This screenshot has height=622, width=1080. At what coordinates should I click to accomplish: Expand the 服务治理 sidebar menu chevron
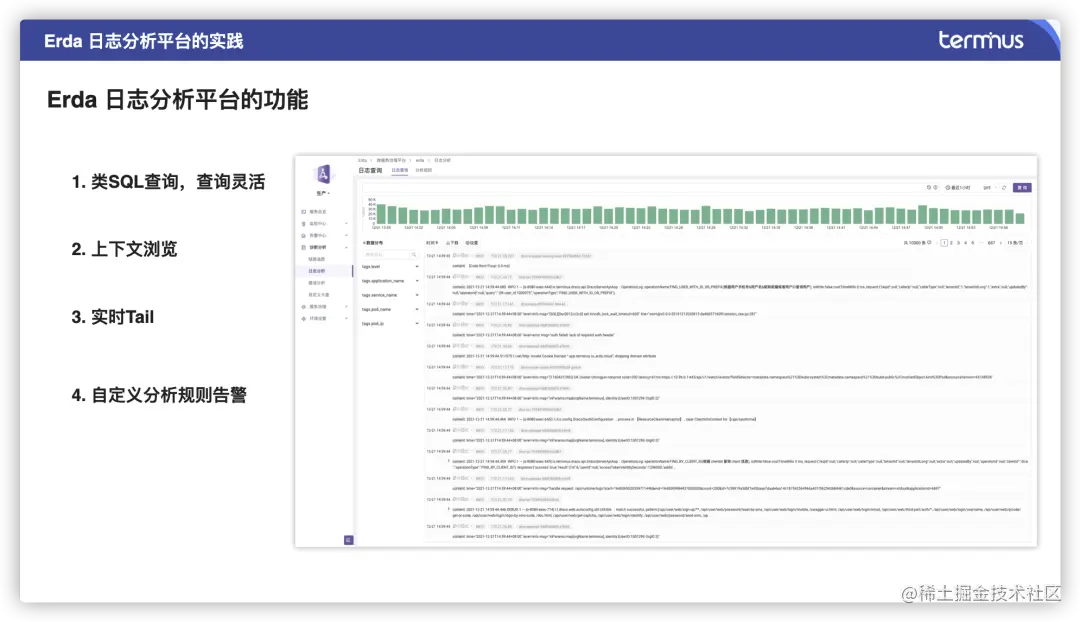pos(346,307)
